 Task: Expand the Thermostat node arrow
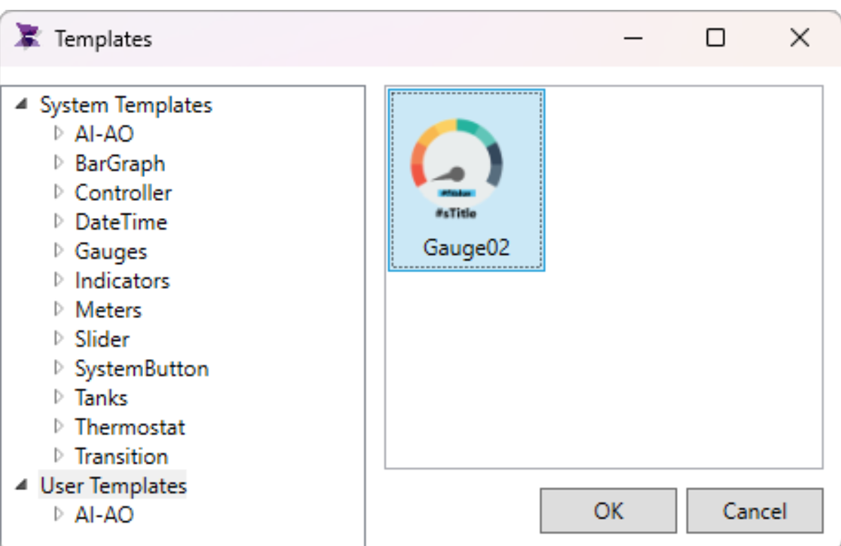pos(58,427)
